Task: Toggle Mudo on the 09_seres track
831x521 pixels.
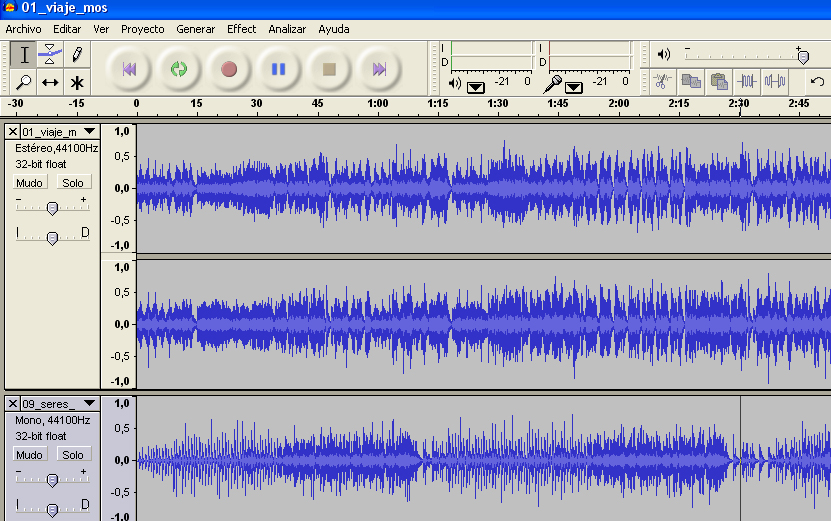Action: 29,455
